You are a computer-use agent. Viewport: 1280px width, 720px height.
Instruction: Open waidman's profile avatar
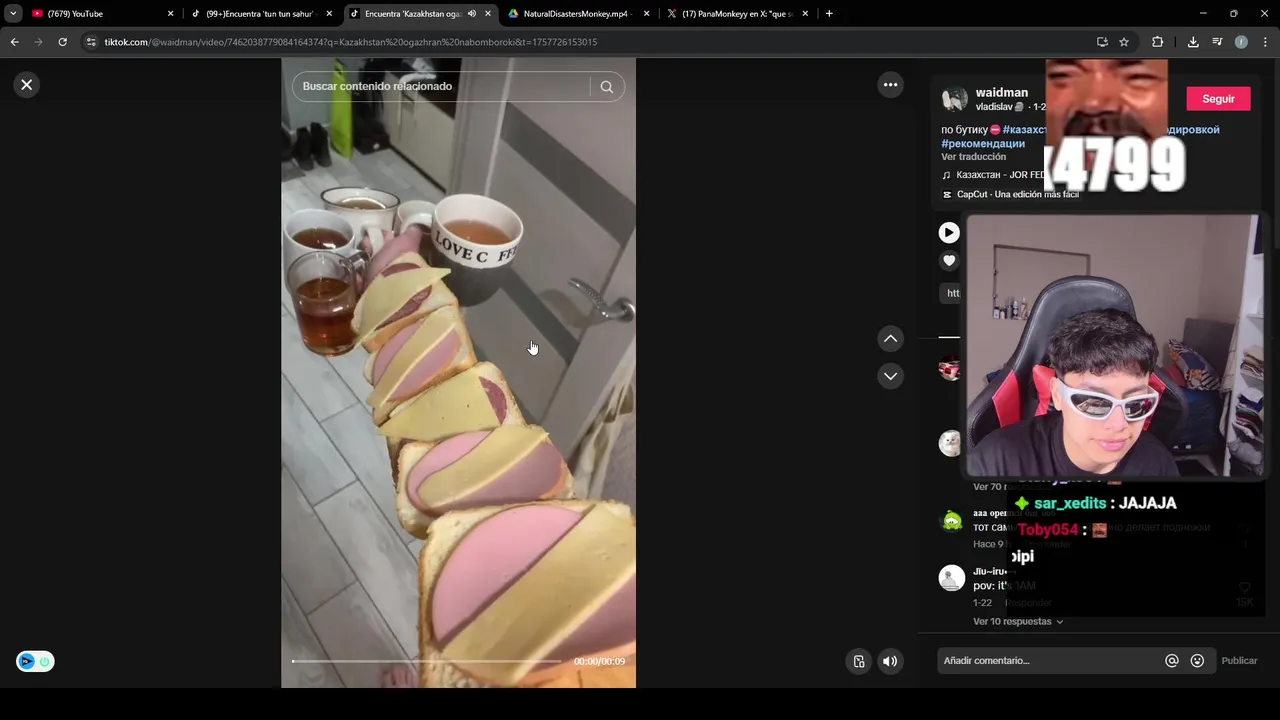[x=955, y=99]
